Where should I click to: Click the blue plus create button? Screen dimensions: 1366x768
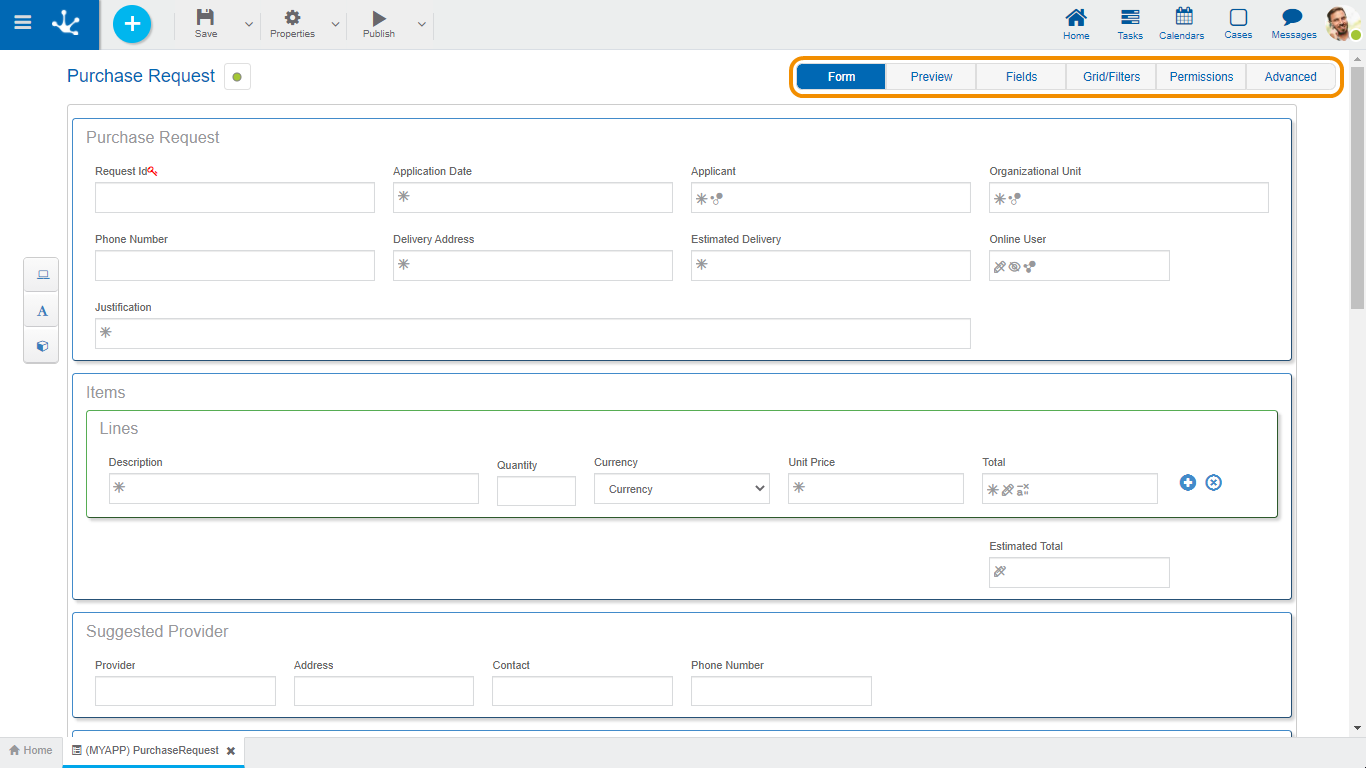pos(132,24)
